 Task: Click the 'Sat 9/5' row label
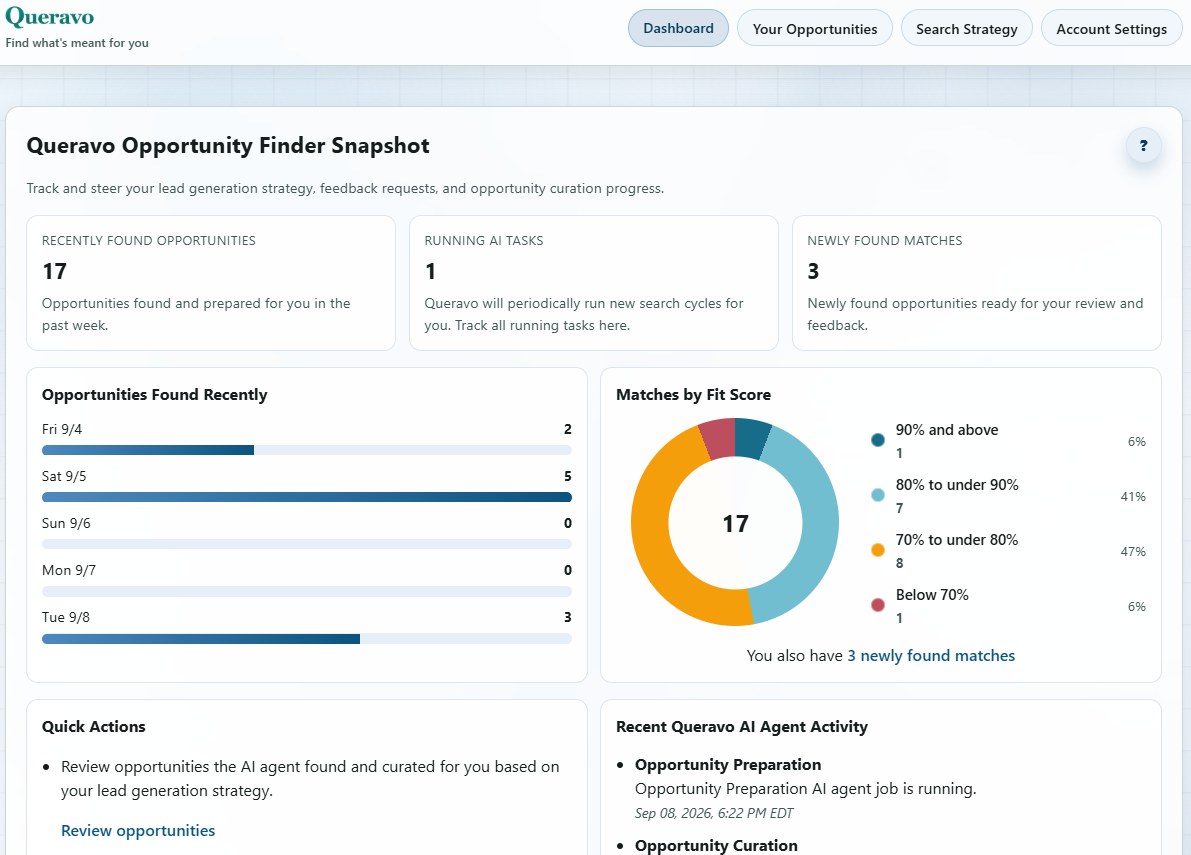coord(64,476)
